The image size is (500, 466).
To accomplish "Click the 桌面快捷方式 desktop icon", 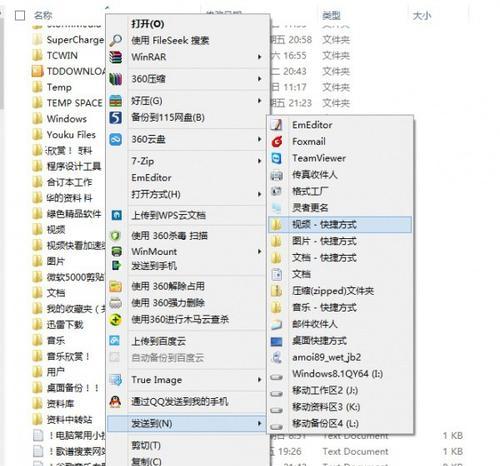I will click(x=277, y=341).
